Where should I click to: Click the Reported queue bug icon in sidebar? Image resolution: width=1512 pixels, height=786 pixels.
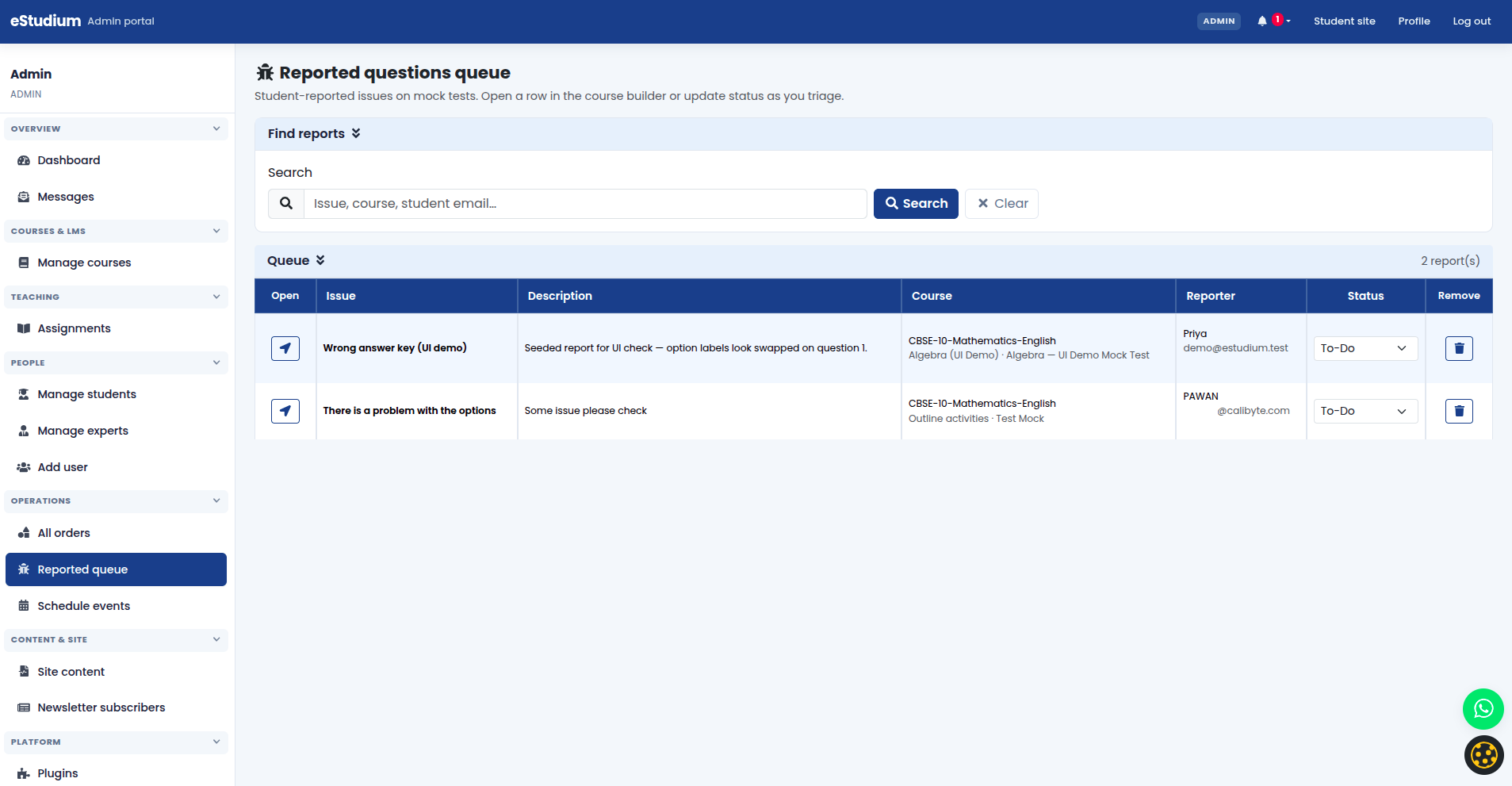coord(24,569)
